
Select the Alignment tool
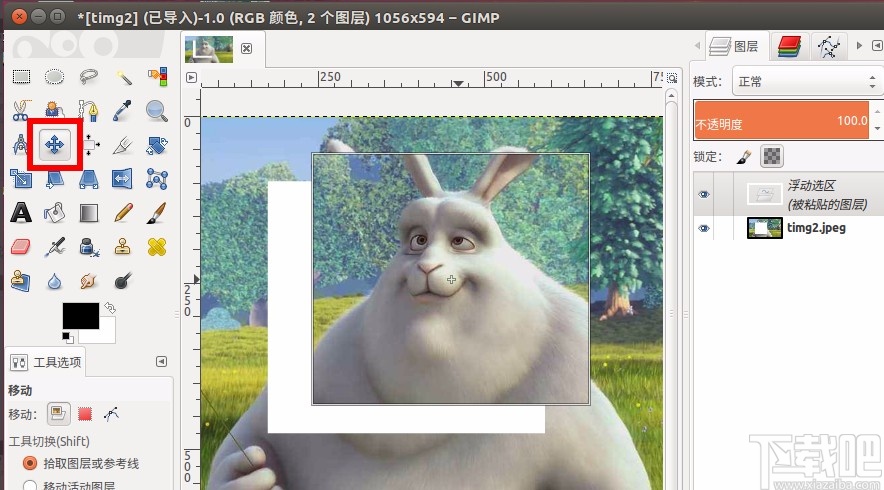coord(90,145)
